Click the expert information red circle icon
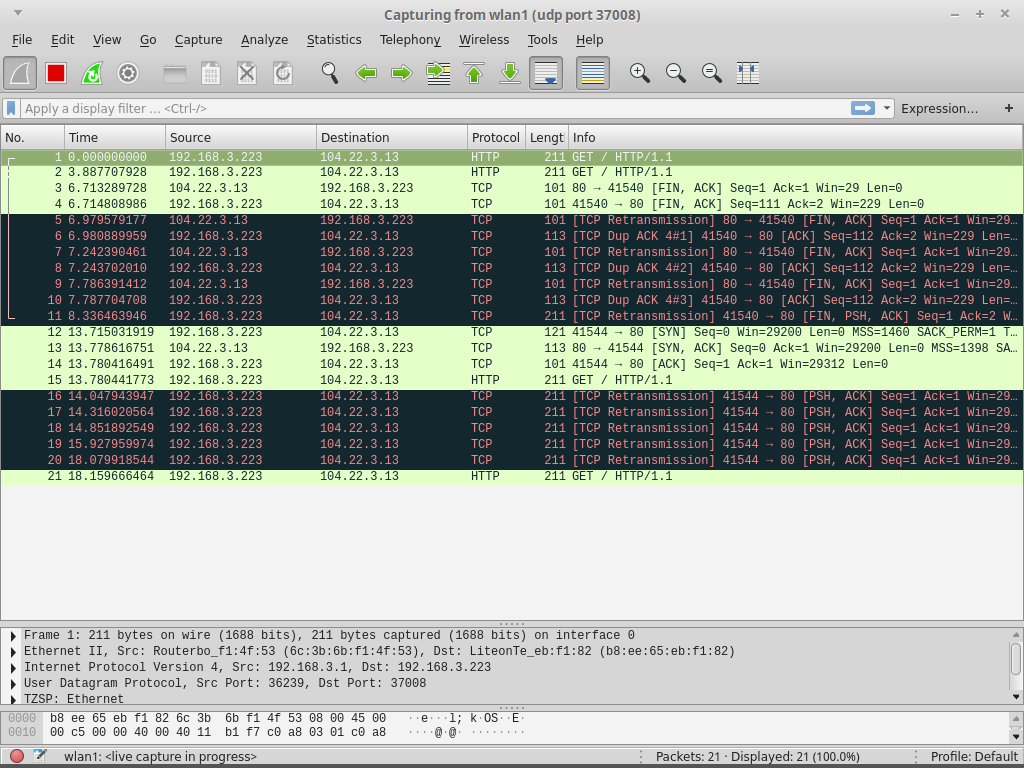 coord(17,756)
